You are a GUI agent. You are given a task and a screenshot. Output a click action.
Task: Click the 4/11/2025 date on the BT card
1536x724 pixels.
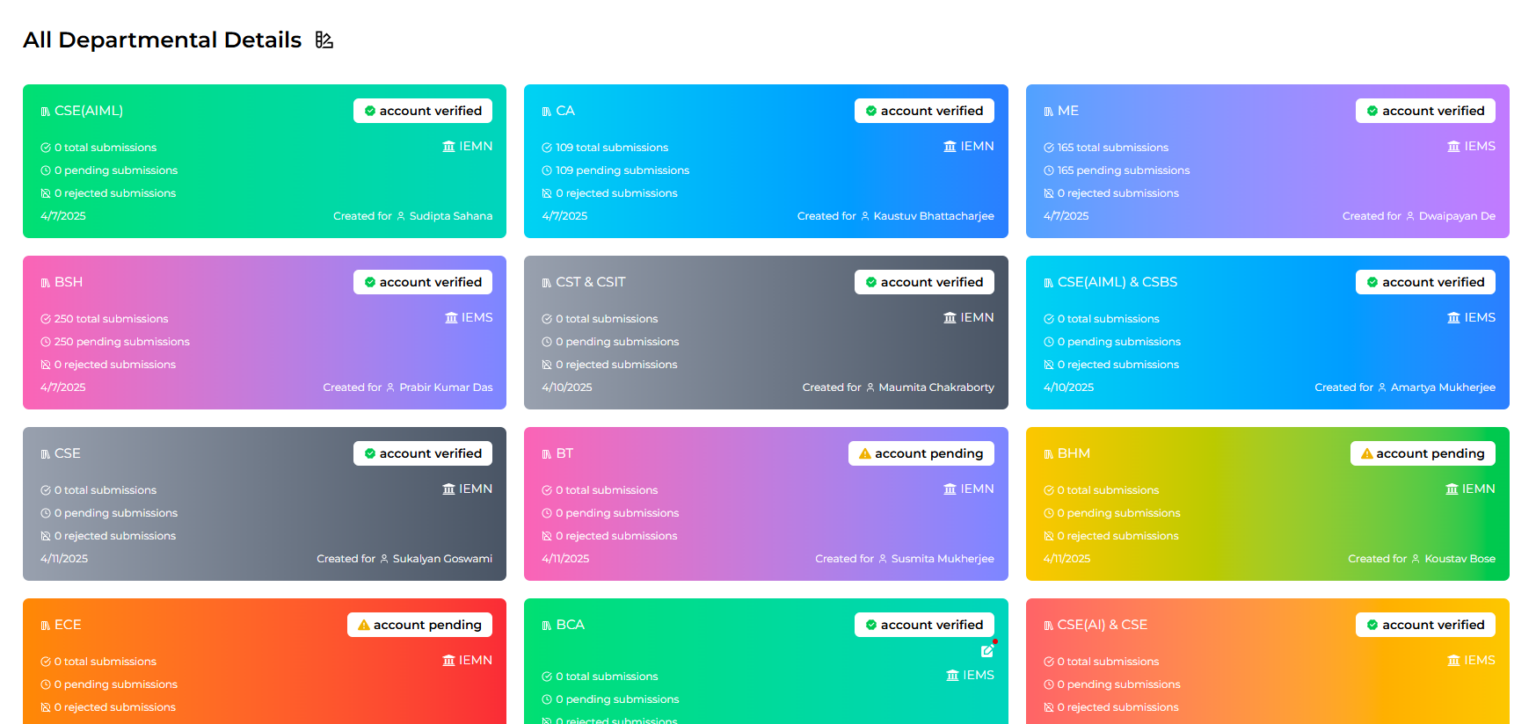point(565,559)
